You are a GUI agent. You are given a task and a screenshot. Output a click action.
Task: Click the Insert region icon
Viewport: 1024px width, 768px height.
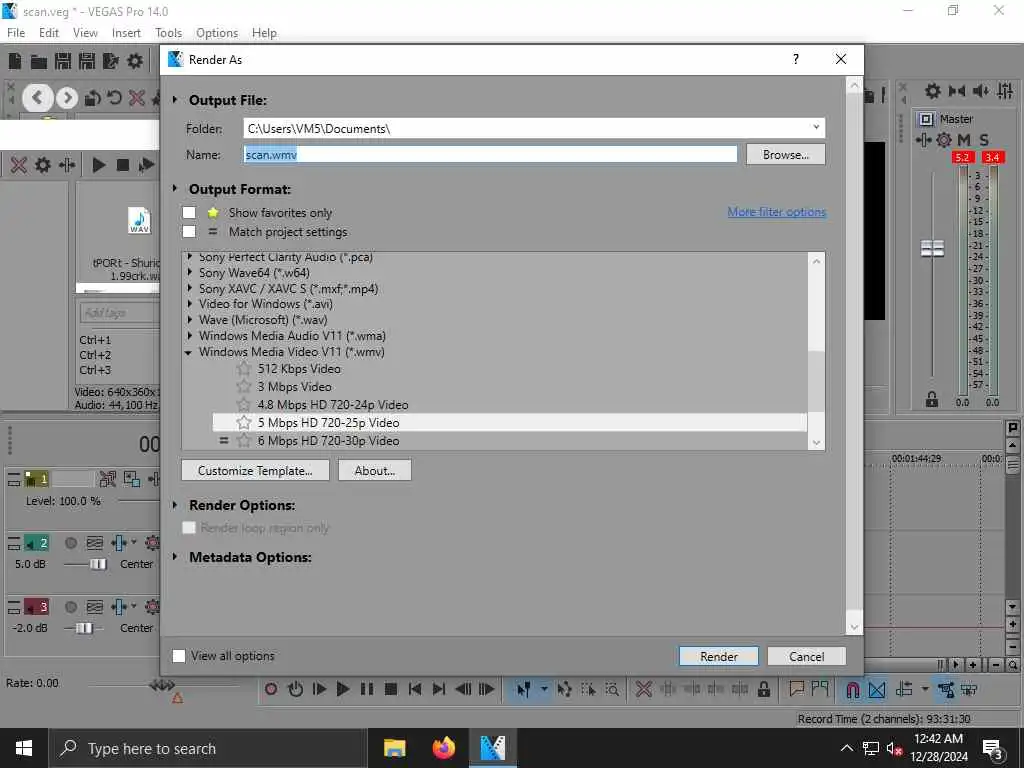tap(820, 688)
